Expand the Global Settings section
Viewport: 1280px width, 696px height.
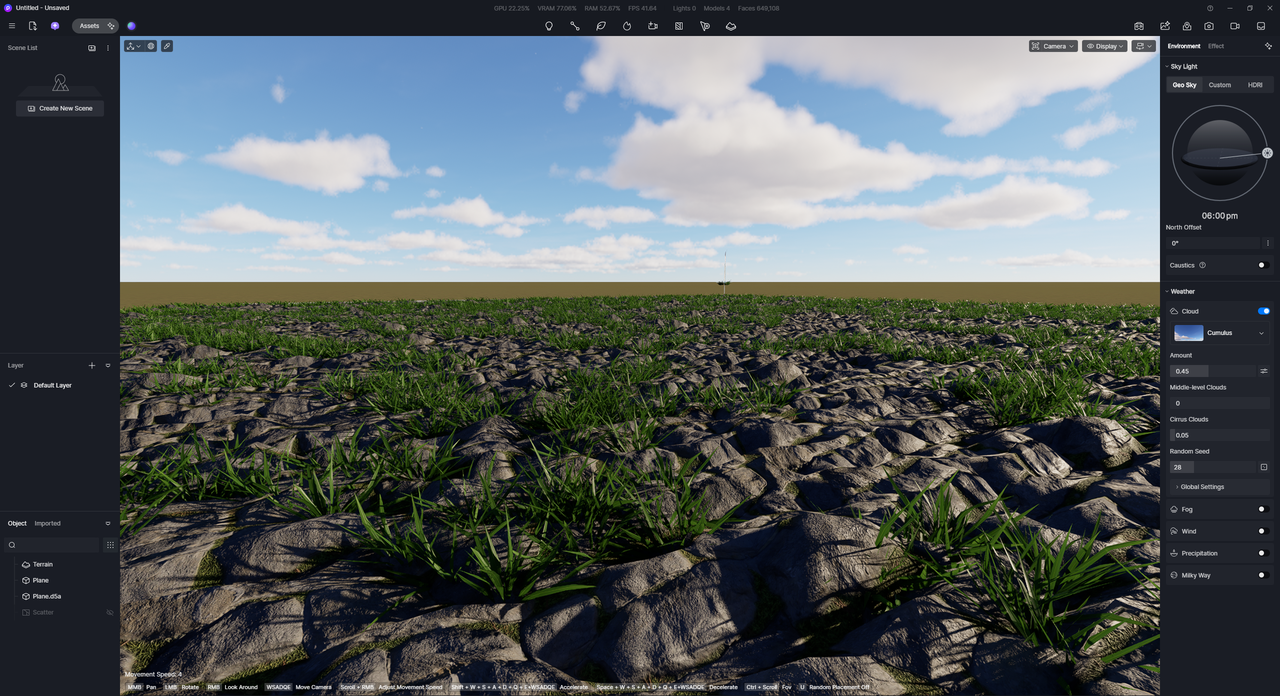1201,487
